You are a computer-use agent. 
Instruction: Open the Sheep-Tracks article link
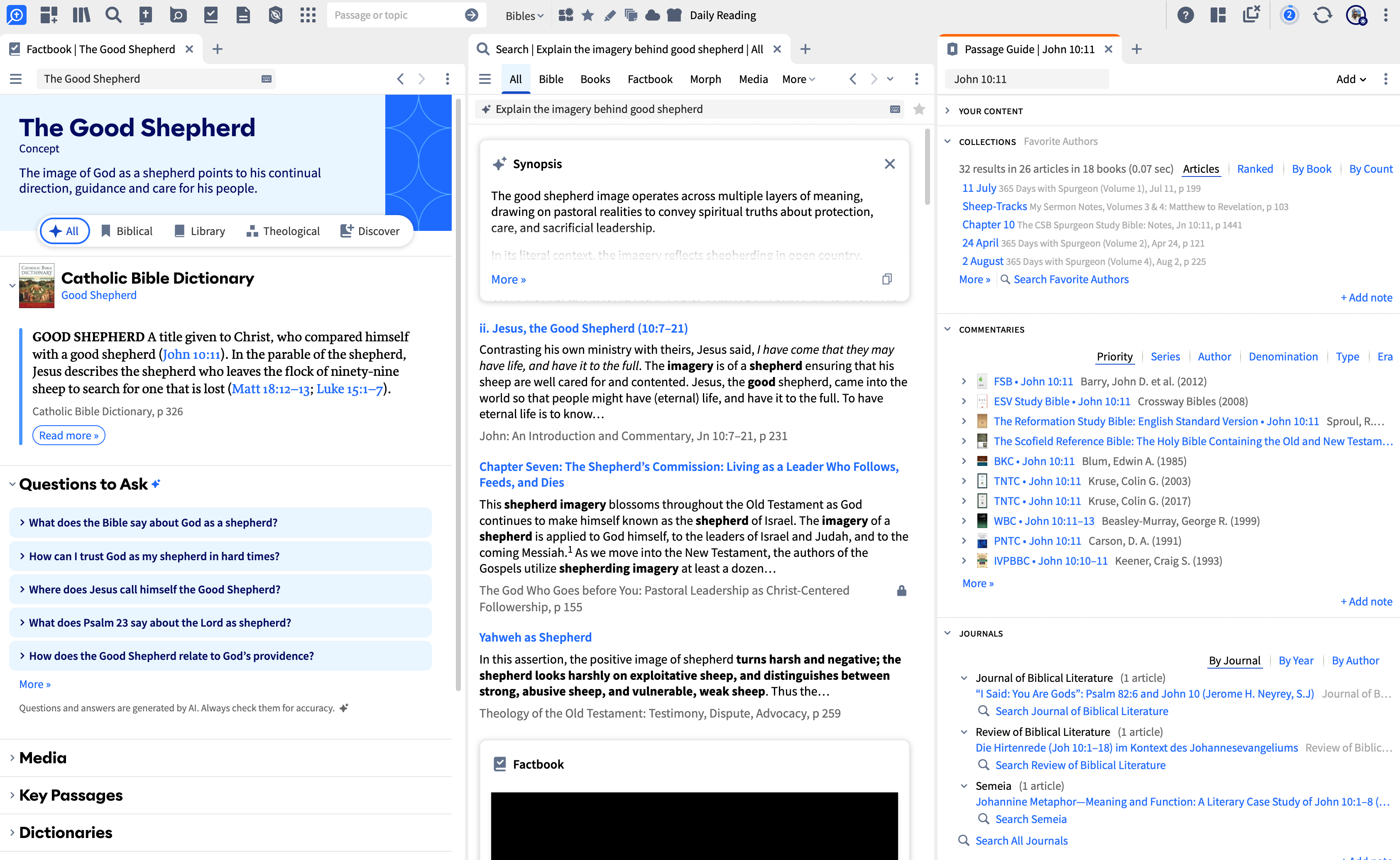coord(994,206)
